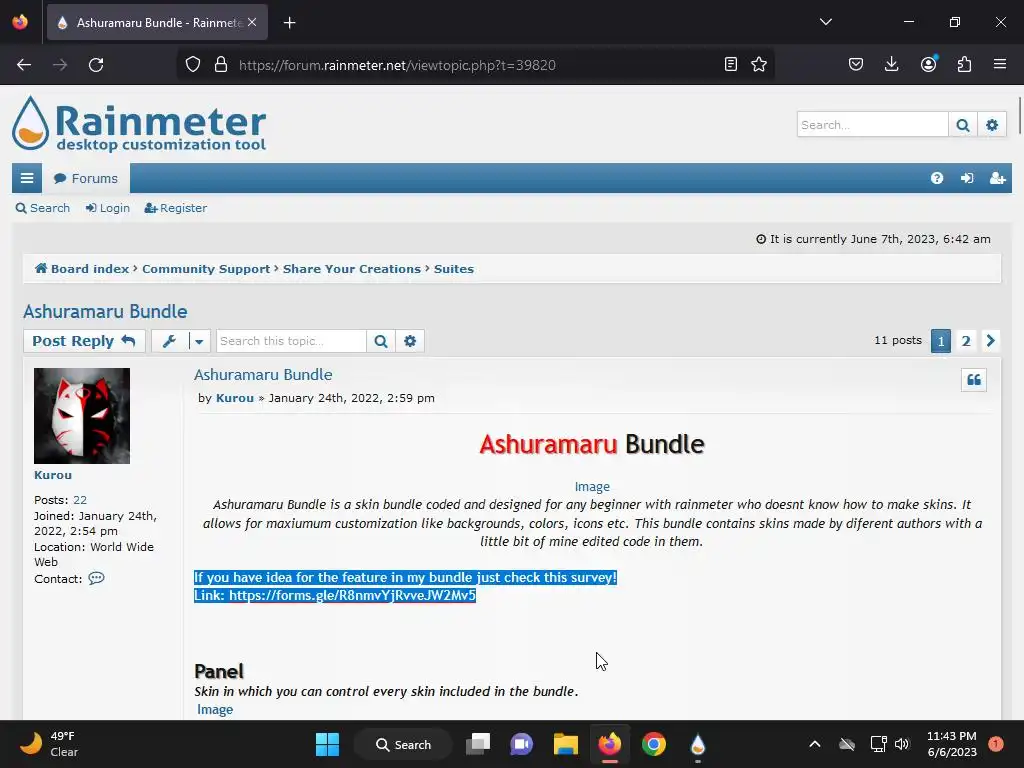Open advanced site search gear

coord(992,125)
